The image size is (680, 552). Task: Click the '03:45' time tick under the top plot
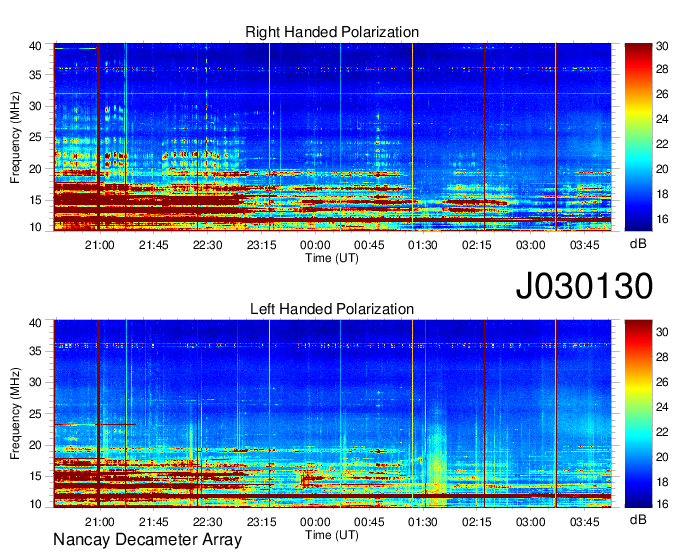pos(585,245)
